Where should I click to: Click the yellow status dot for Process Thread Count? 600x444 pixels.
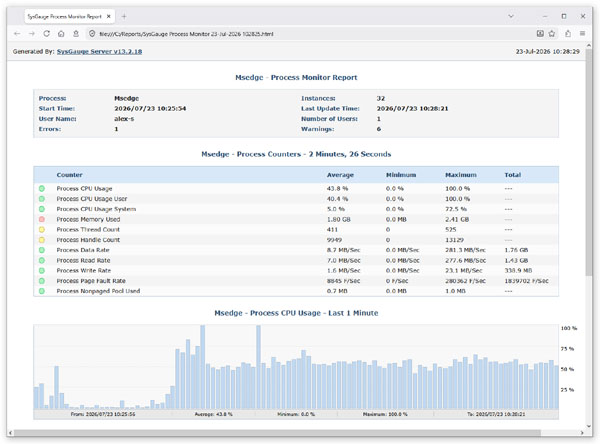42,230
